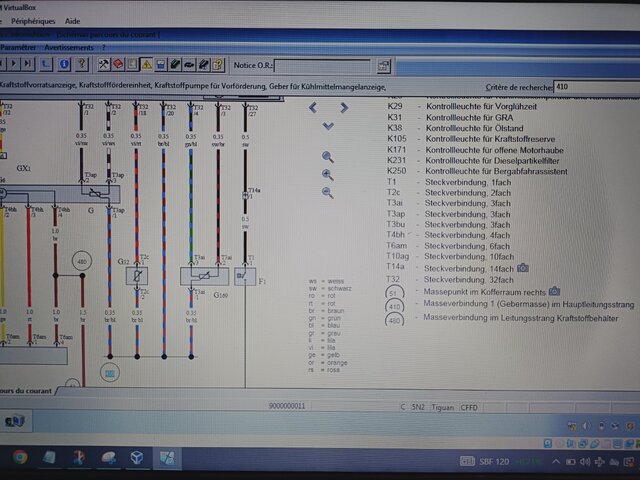The image size is (640, 480).
Task: Click the yellow warning triangle toolbar icon
Action: (x=146, y=65)
